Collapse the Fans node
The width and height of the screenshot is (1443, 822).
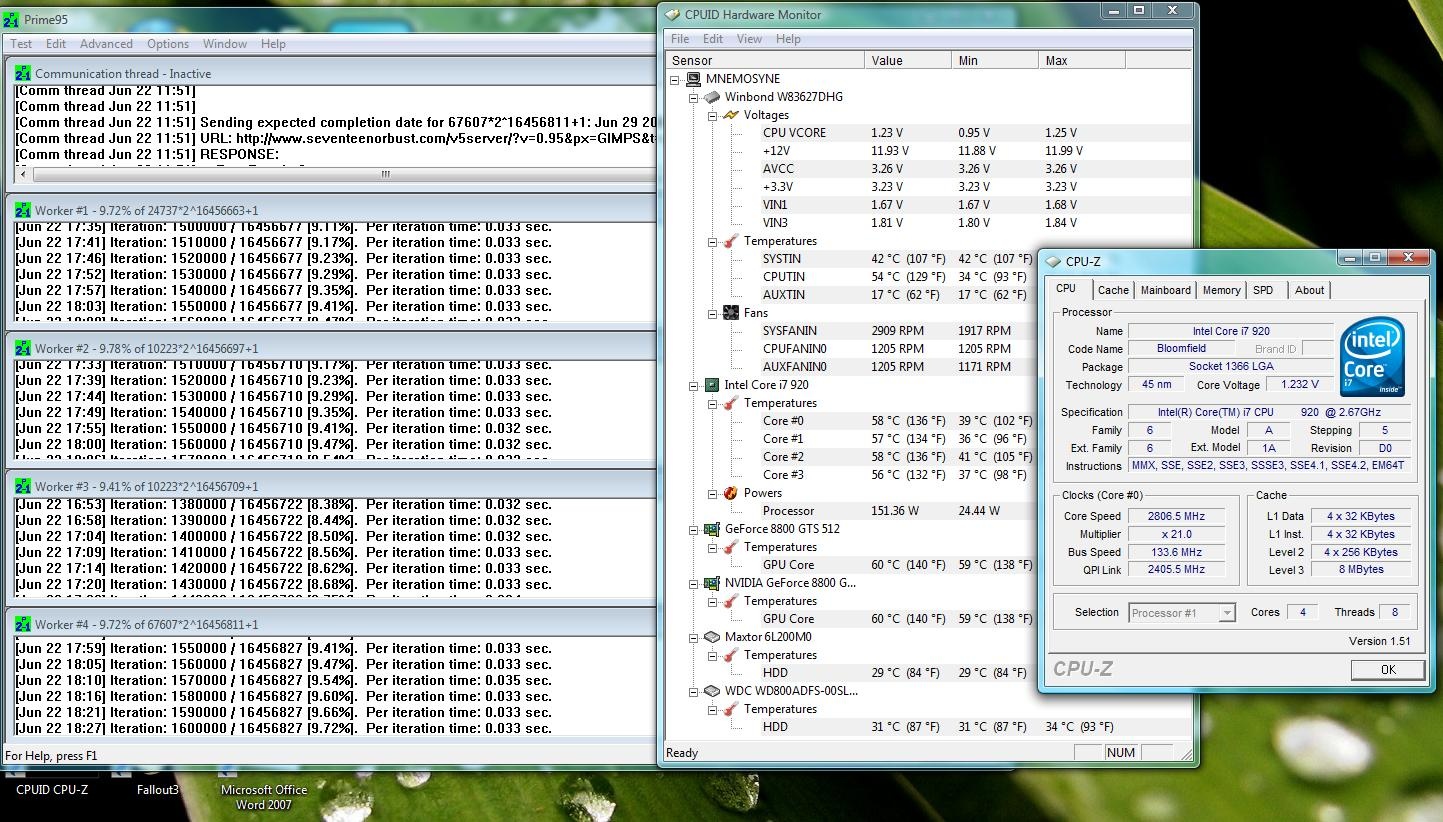click(x=714, y=313)
